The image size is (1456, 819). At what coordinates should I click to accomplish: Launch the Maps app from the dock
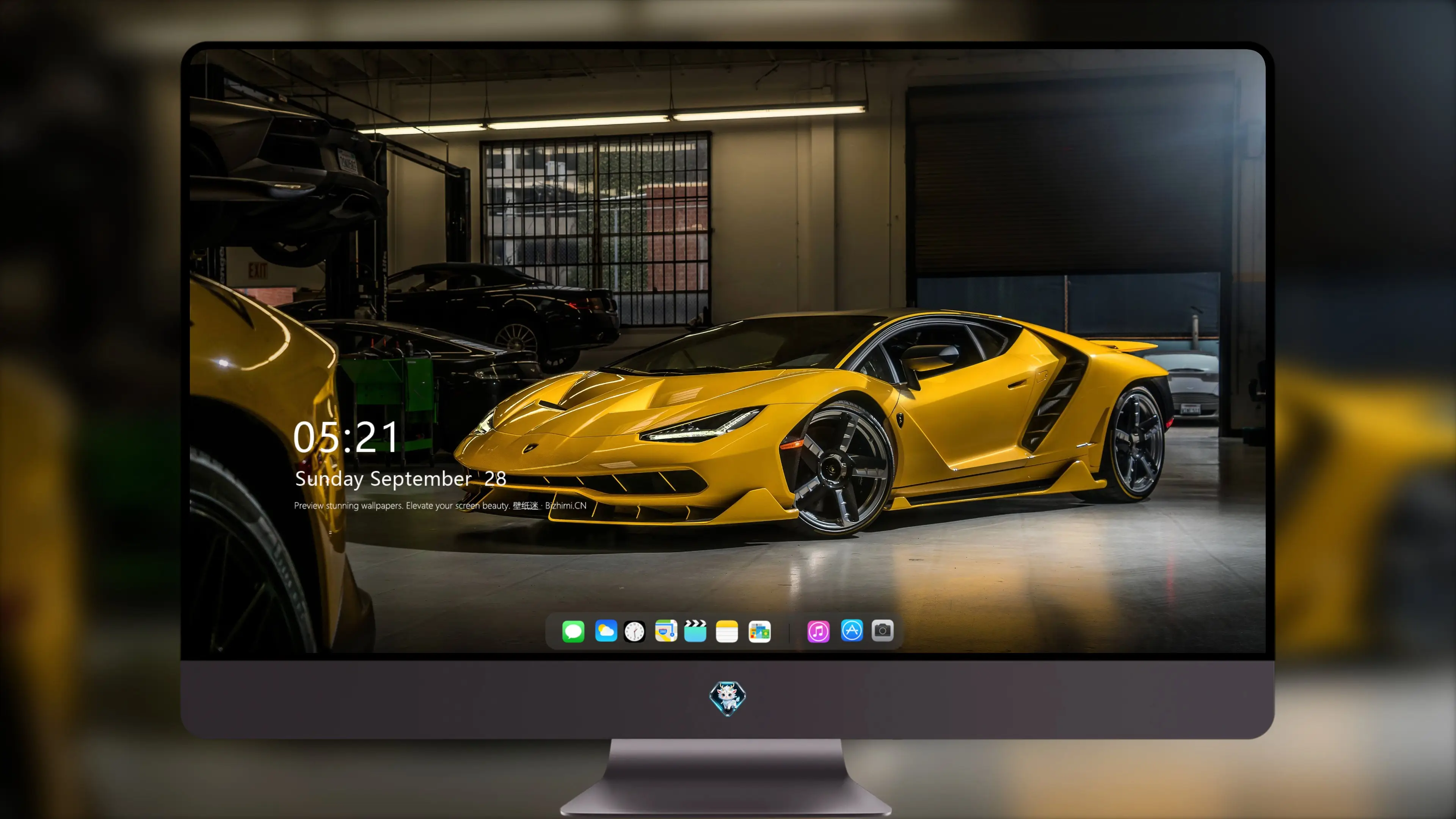pos(666,631)
